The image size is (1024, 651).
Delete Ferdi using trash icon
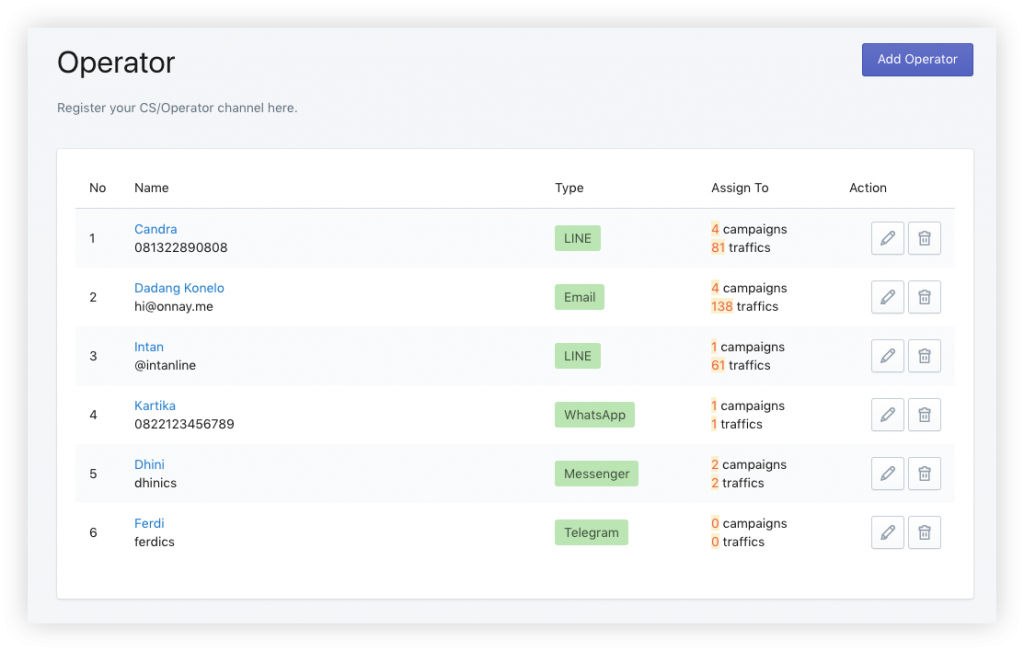pyautogui.click(x=924, y=532)
